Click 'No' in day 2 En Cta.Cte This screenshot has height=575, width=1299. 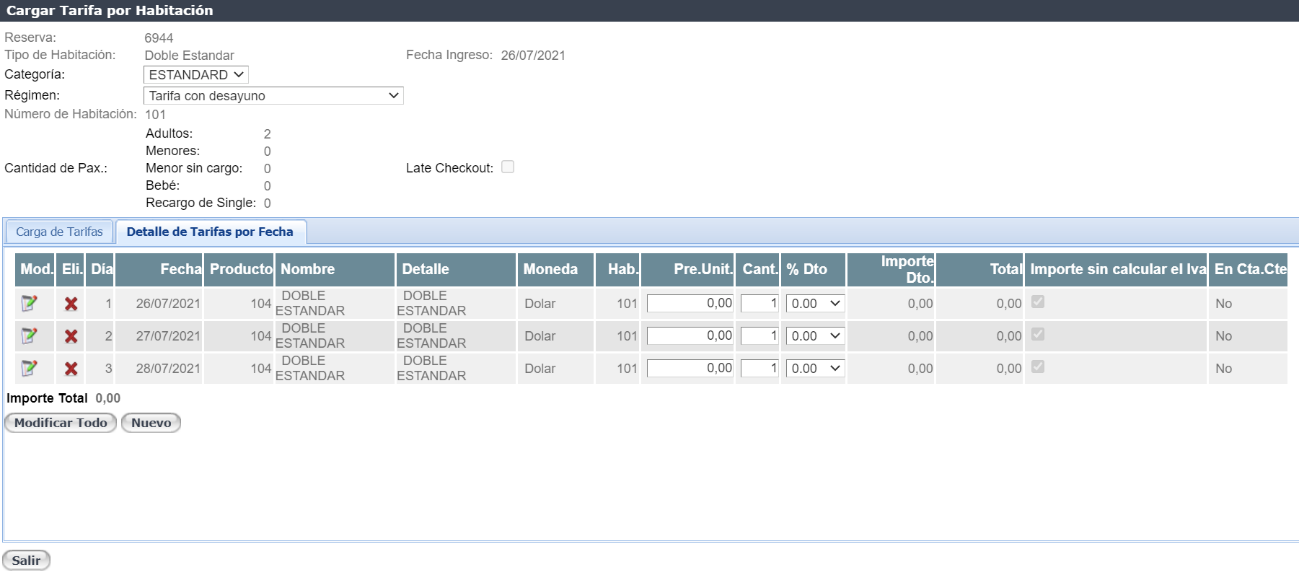[x=1224, y=336]
